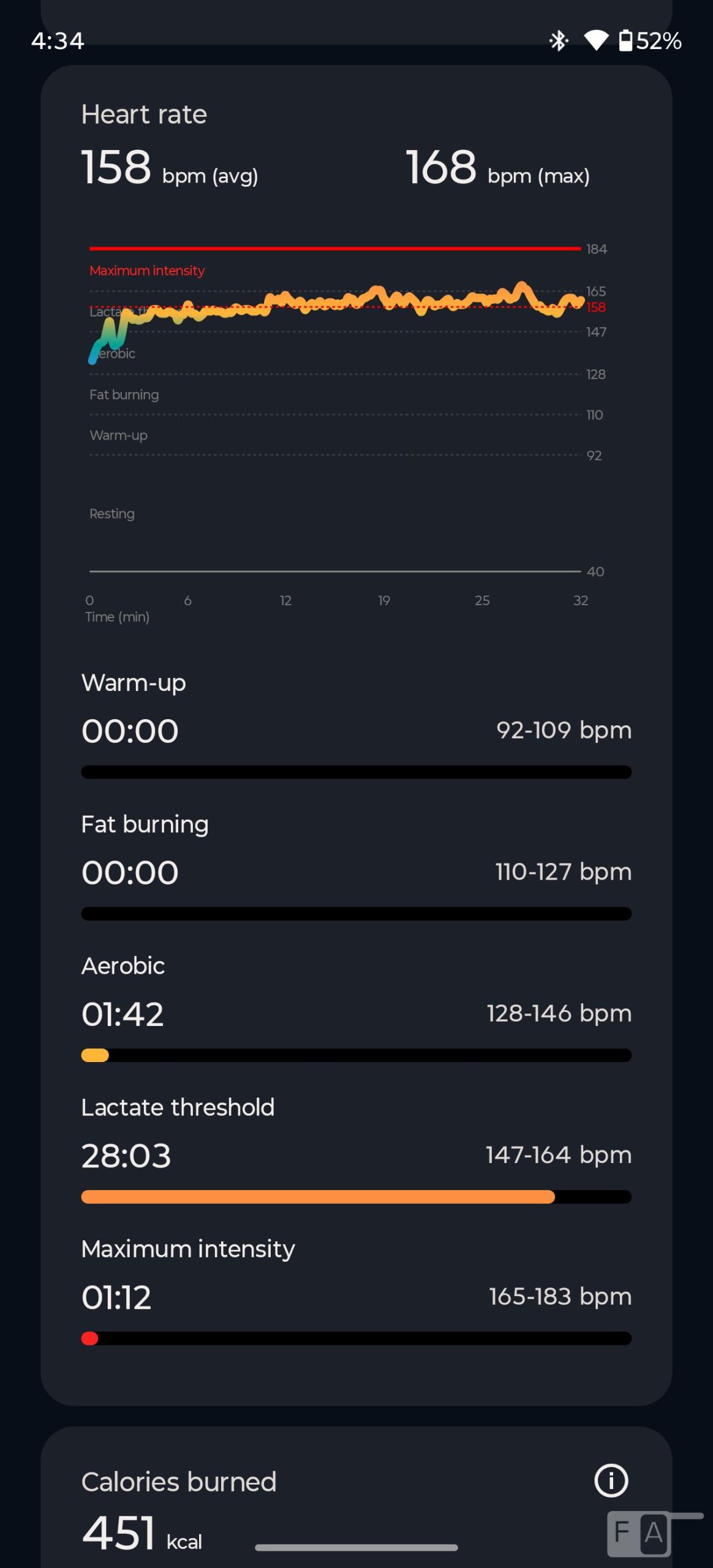Tap the 451 kcal calories value
713x1568 pixels.
[x=119, y=1532]
